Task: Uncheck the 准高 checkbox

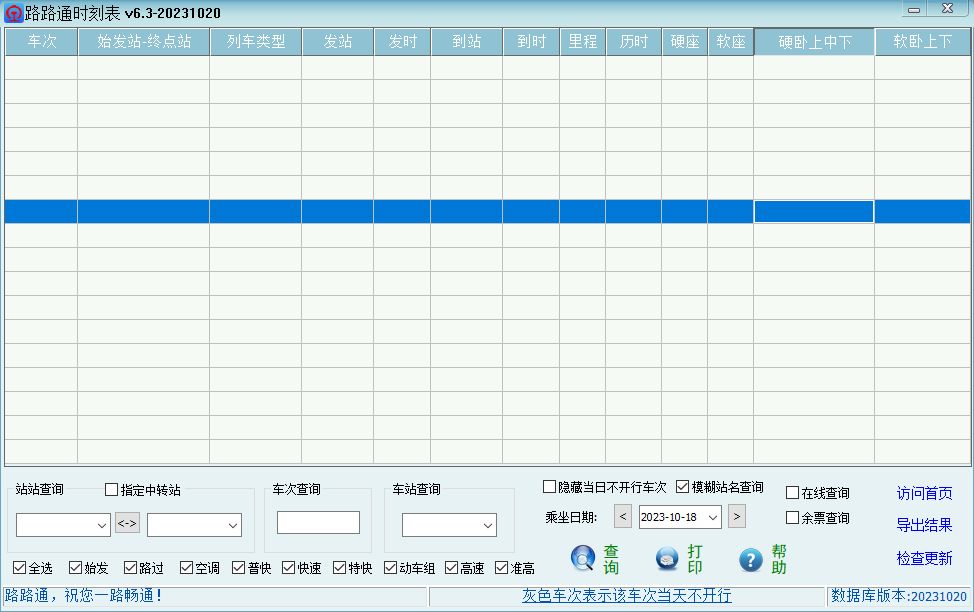Action: [501, 567]
